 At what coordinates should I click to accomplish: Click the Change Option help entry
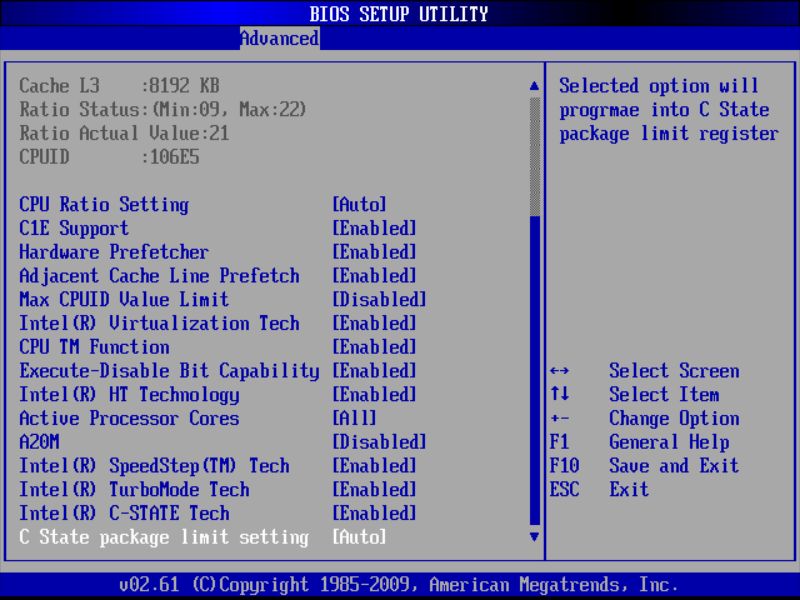tap(674, 418)
